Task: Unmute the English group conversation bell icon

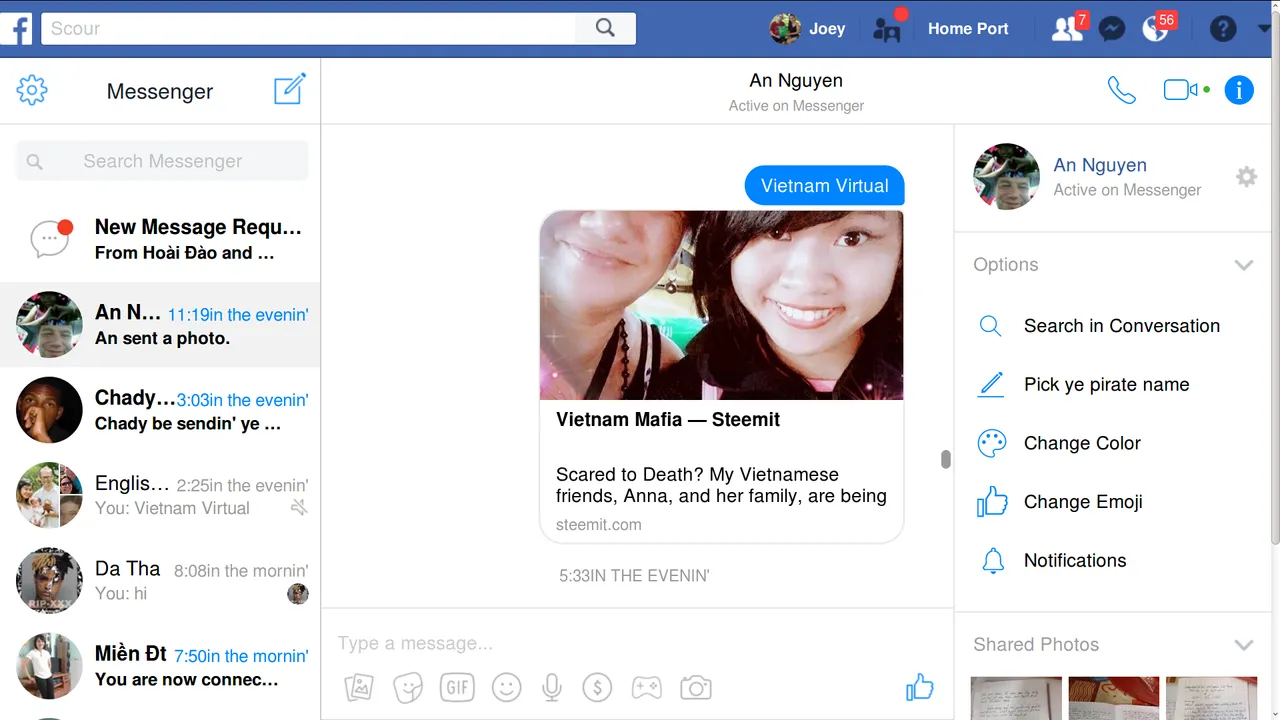Action: coord(298,508)
